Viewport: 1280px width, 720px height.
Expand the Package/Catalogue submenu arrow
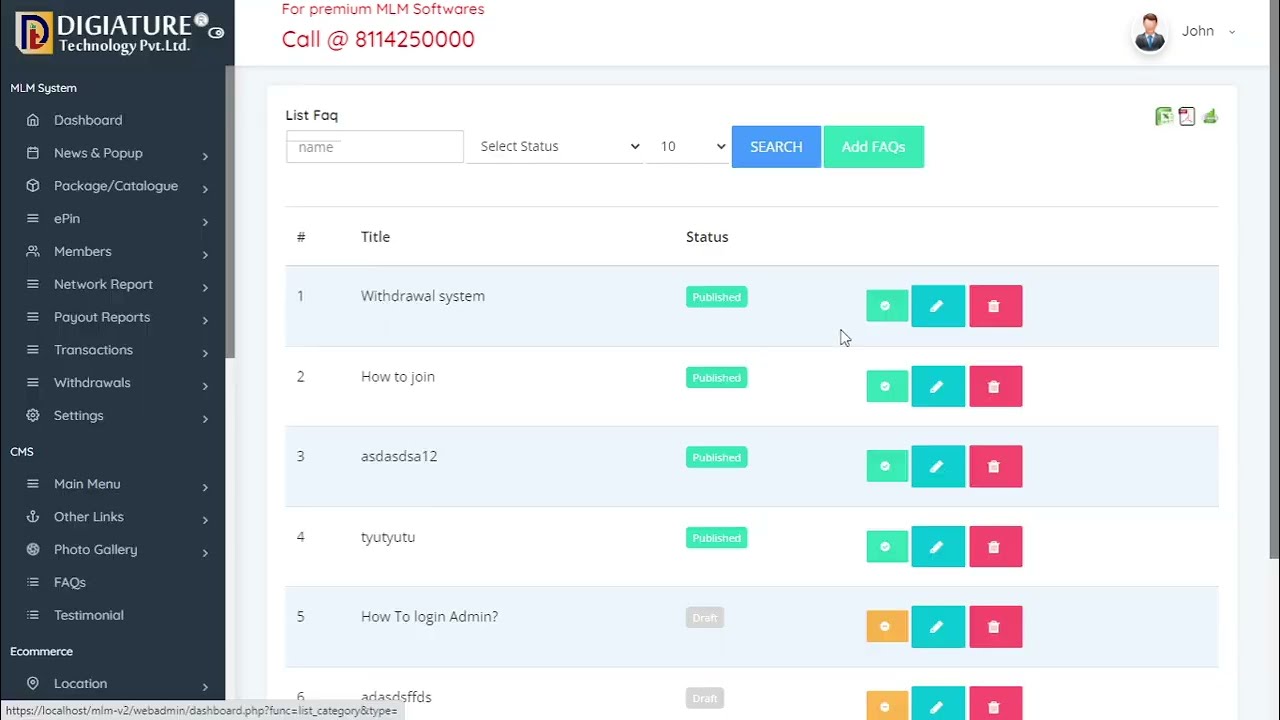coord(205,189)
